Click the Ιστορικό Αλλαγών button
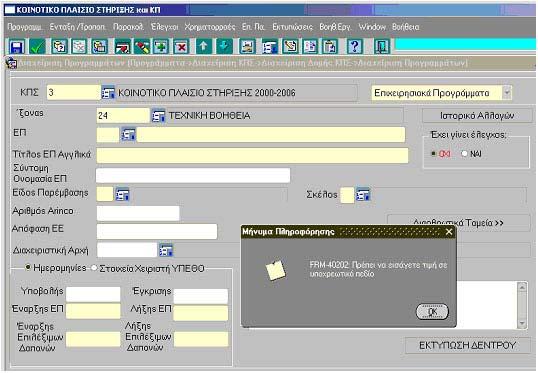The width and height of the screenshot is (538, 373). tap(477, 116)
